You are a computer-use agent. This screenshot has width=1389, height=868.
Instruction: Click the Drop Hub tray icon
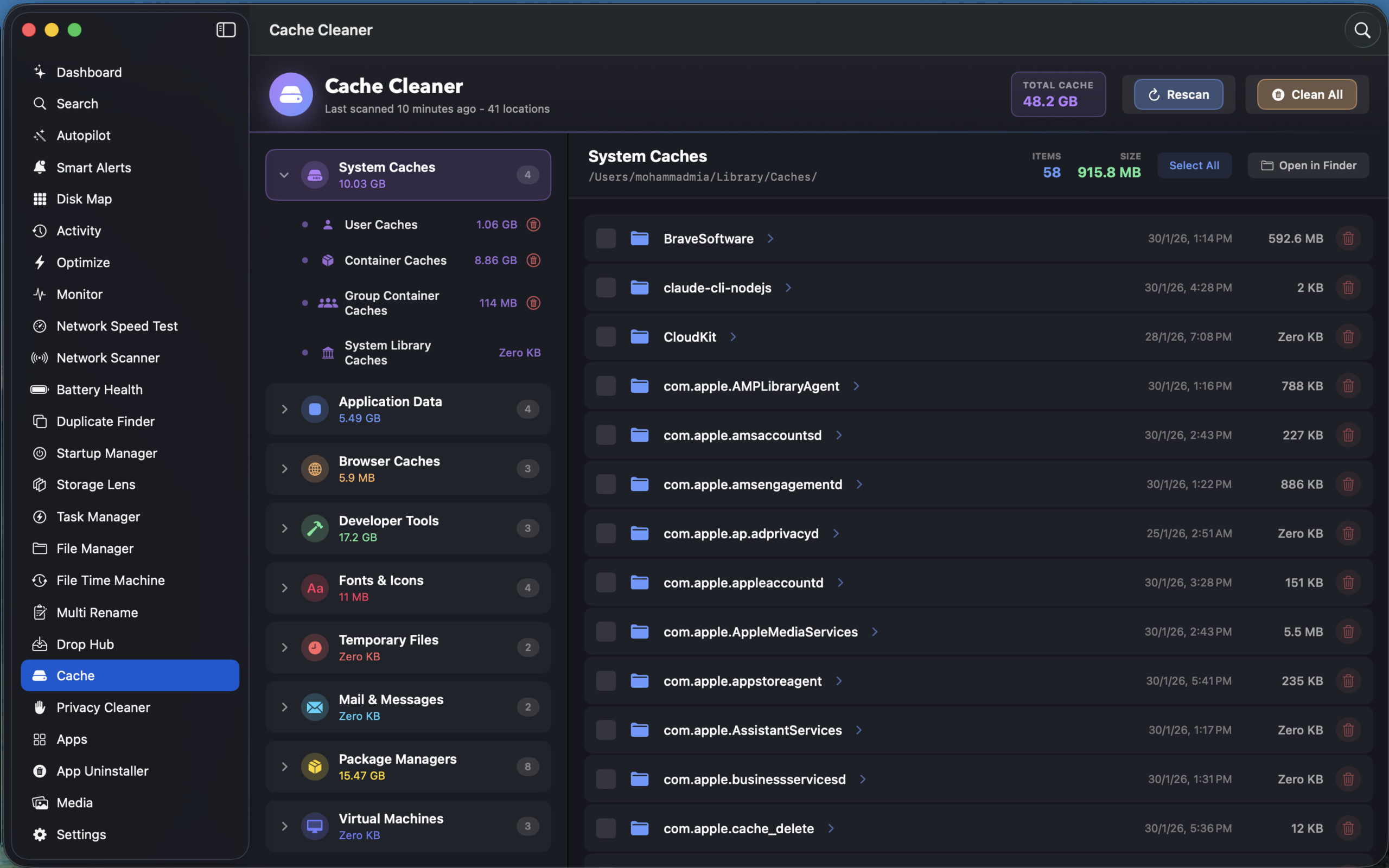pyautogui.click(x=40, y=644)
